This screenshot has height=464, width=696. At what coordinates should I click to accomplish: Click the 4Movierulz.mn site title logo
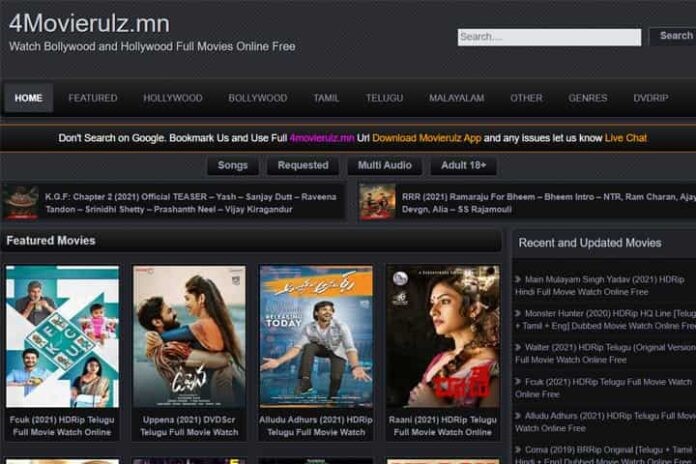click(89, 23)
